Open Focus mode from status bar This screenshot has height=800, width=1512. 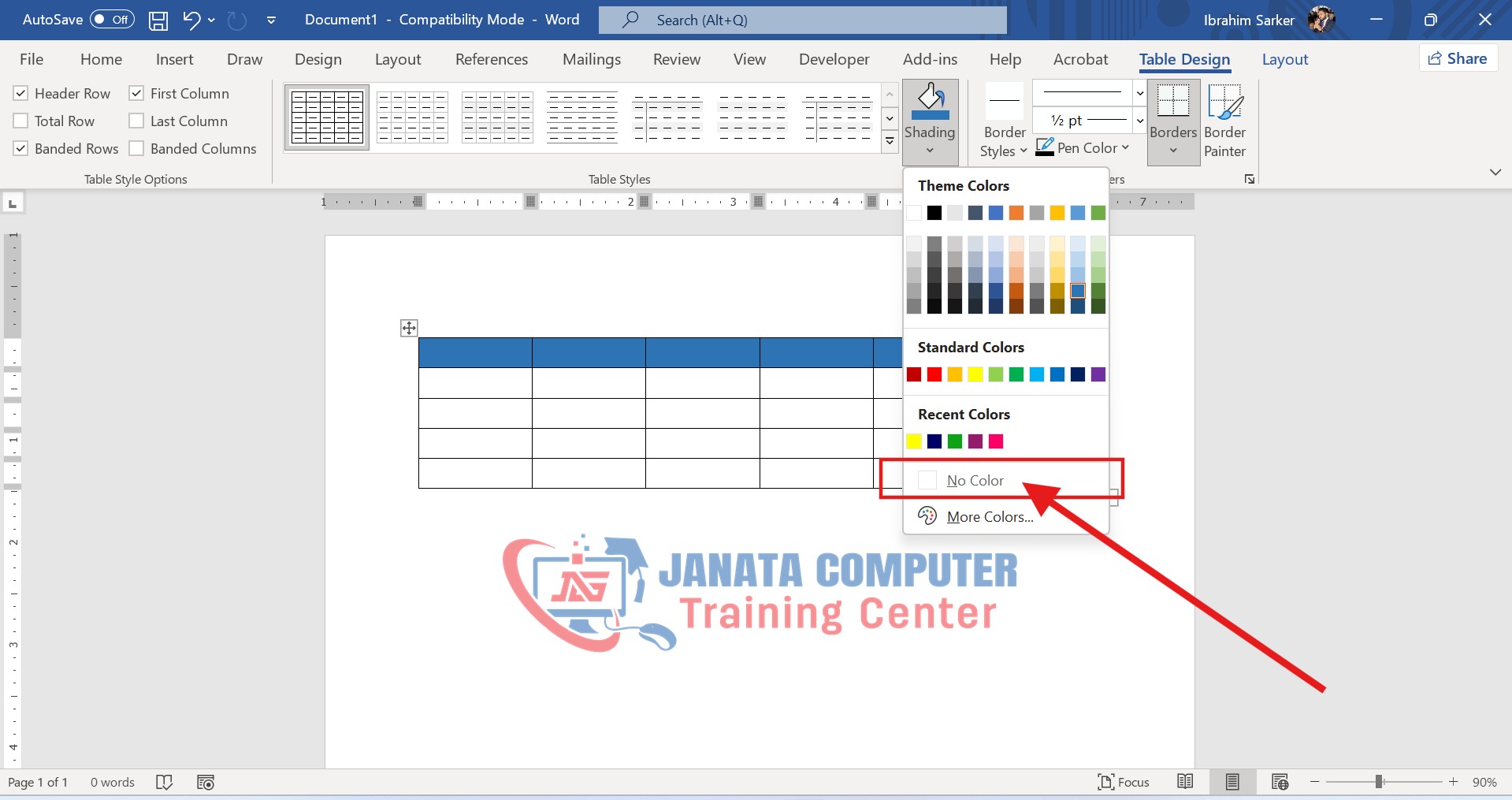coord(1124,782)
